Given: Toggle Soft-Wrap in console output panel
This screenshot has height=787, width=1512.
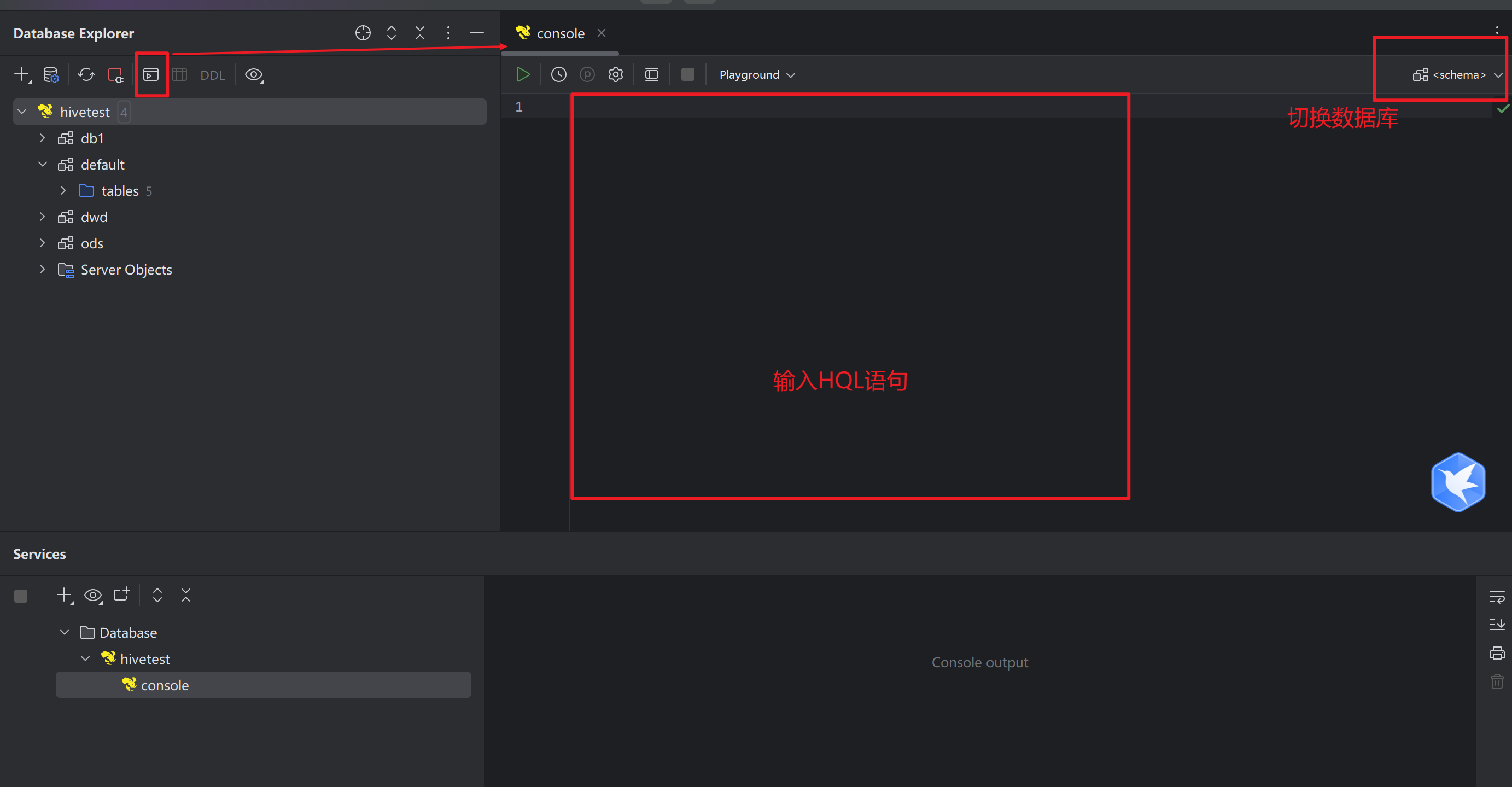Looking at the screenshot, I should (1496, 596).
